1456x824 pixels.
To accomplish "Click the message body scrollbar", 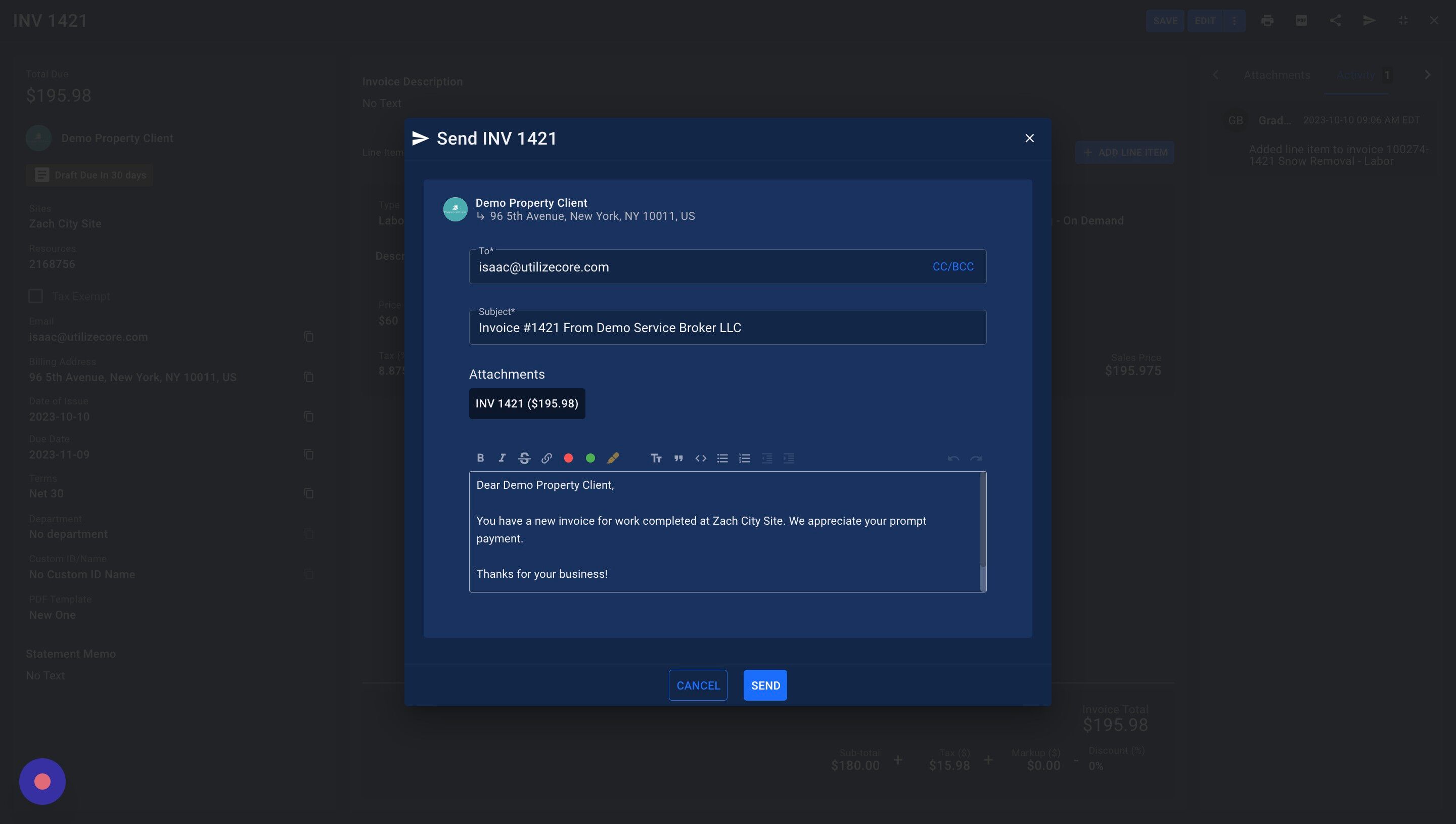I will [983, 521].
